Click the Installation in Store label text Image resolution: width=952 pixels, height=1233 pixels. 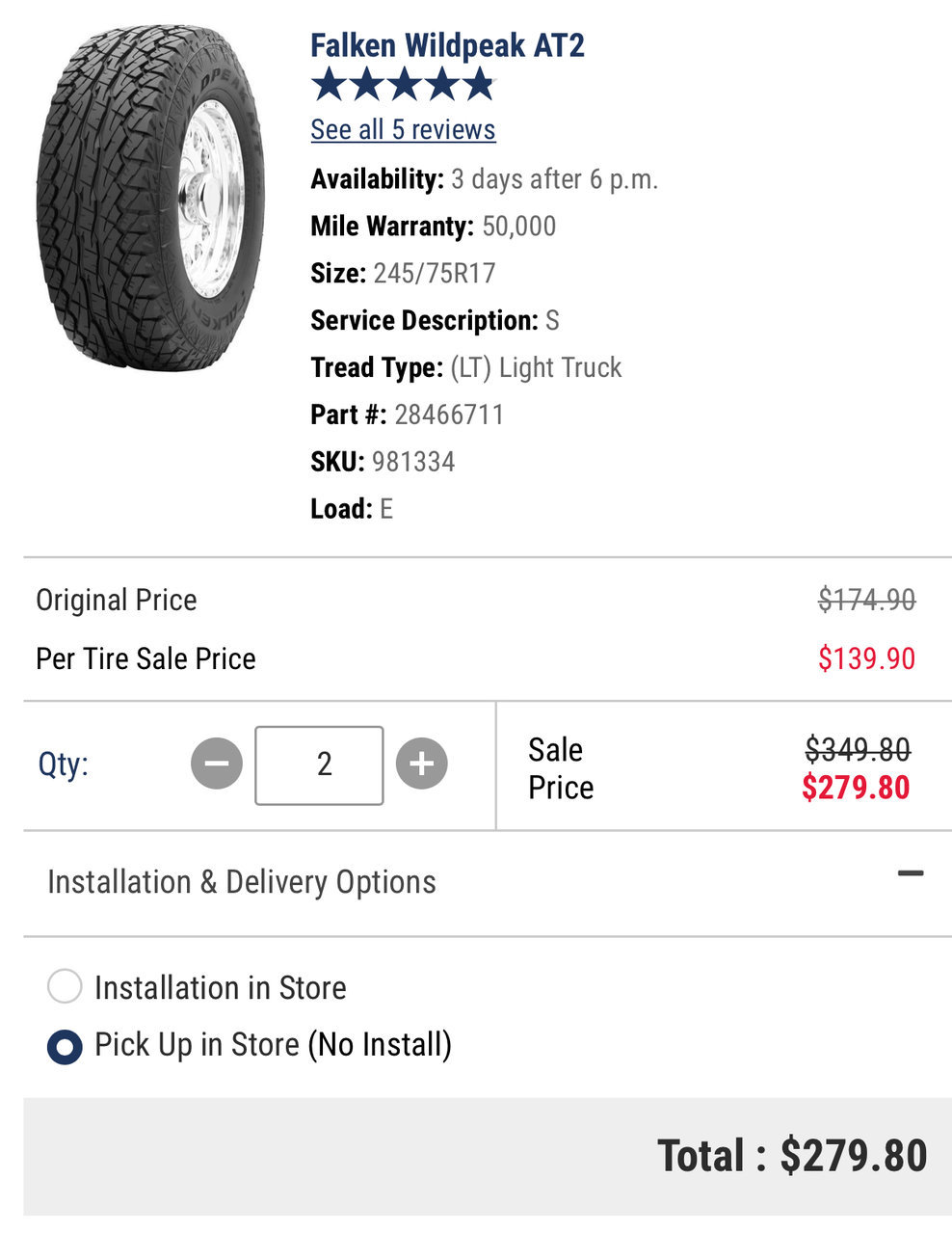tap(221, 987)
